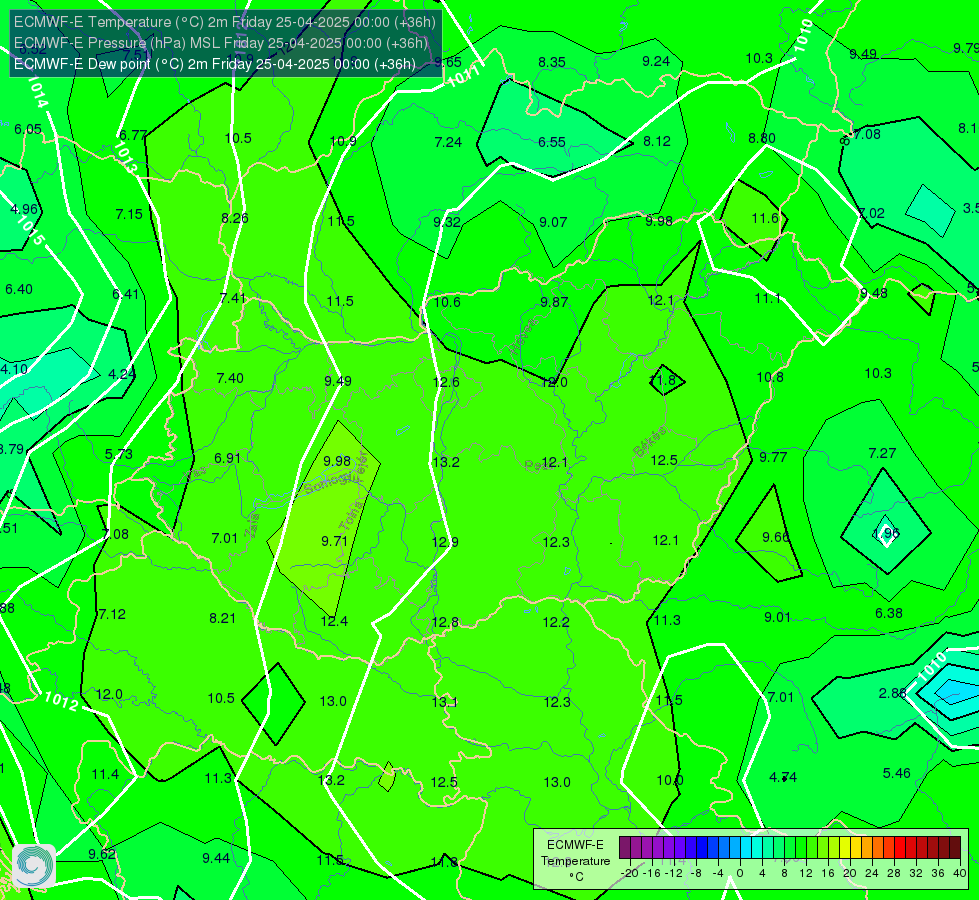Click the ECMWF-E Temperature °C legend title
This screenshot has height=900, width=979.
click(x=576, y=861)
